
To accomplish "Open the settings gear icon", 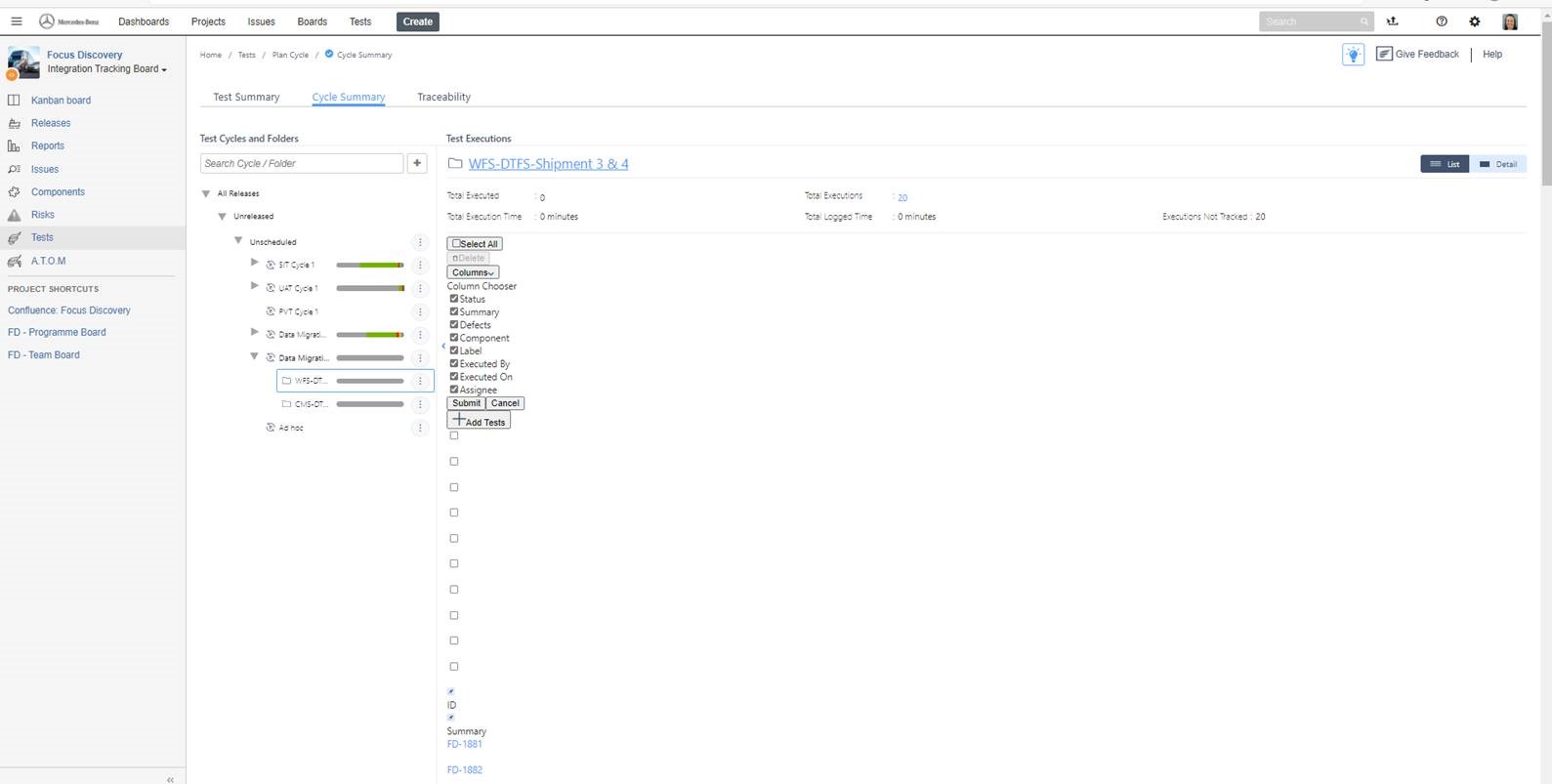I will click(1475, 21).
